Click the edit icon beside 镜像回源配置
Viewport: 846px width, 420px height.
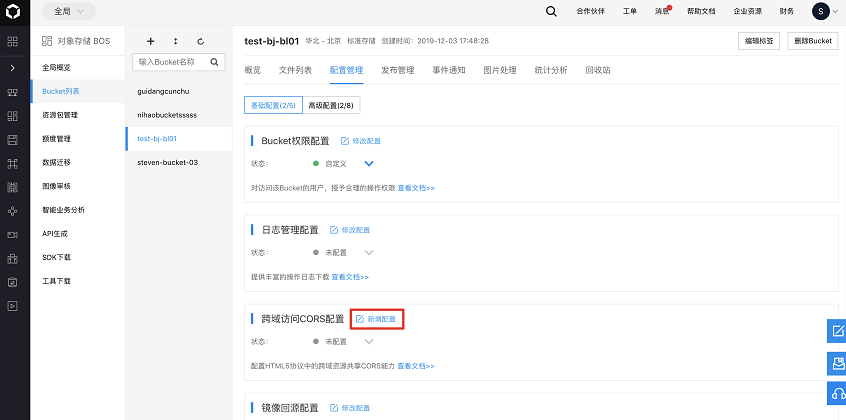[334, 408]
